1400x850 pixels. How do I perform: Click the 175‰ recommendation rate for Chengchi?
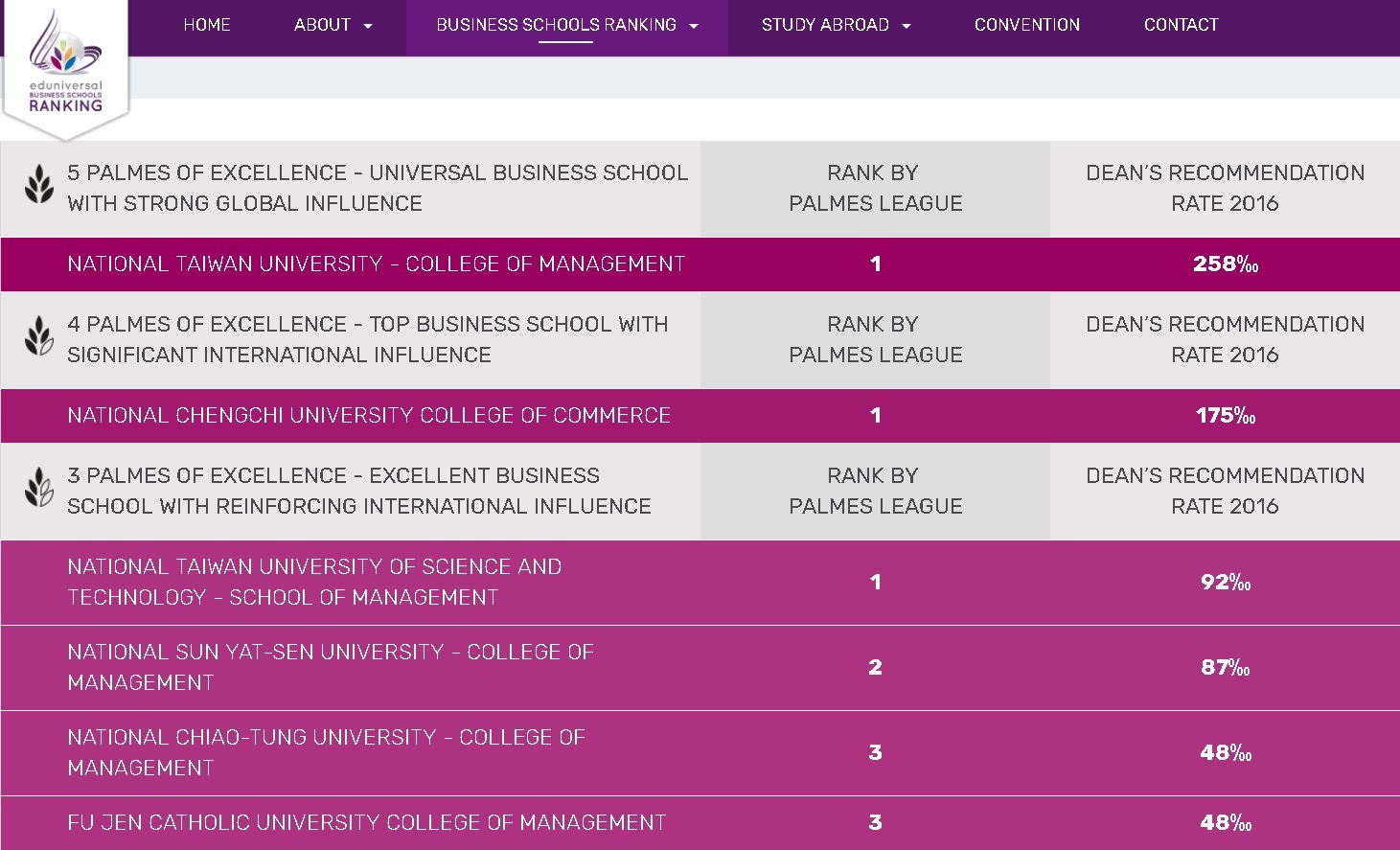click(1225, 415)
